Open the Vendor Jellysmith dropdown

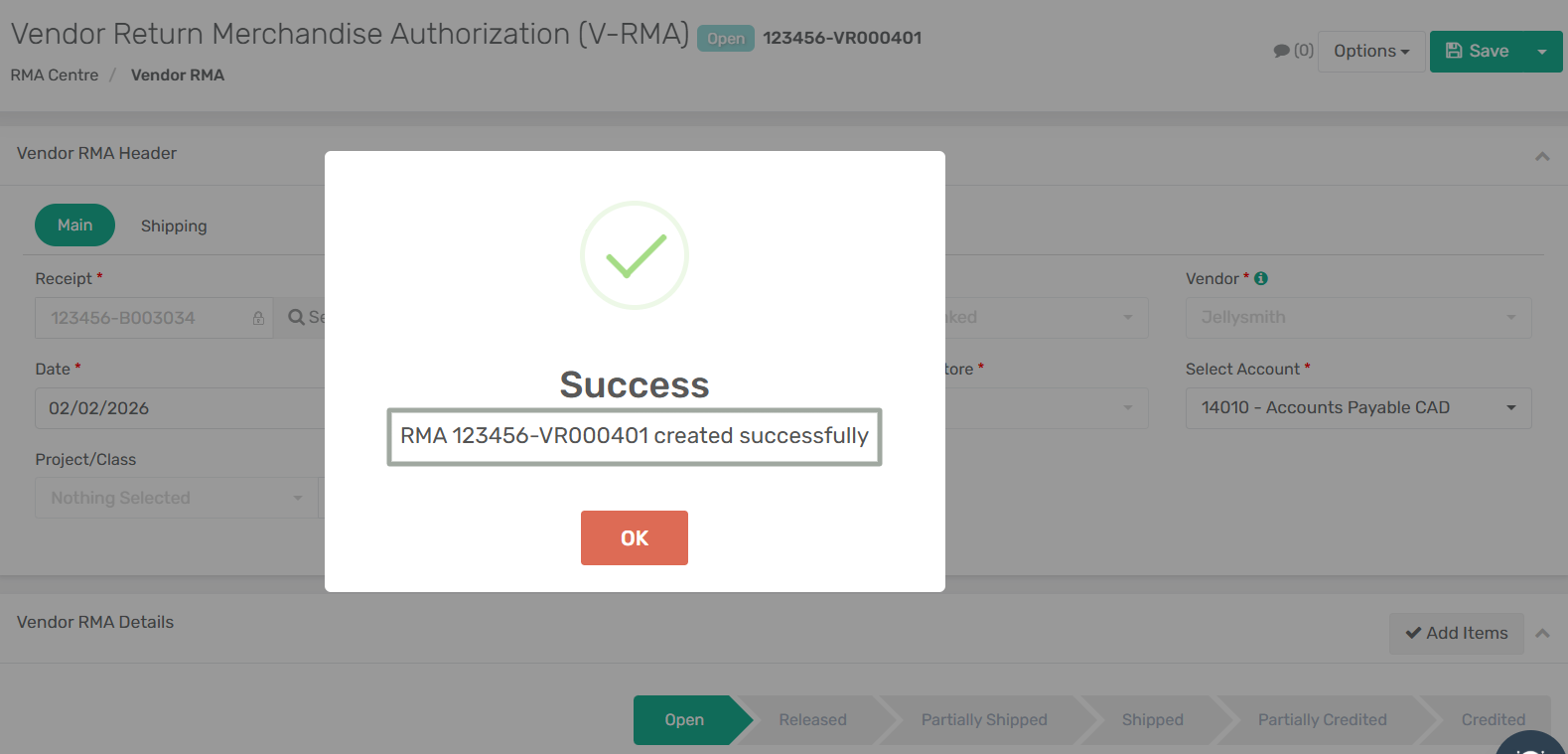click(x=1357, y=318)
